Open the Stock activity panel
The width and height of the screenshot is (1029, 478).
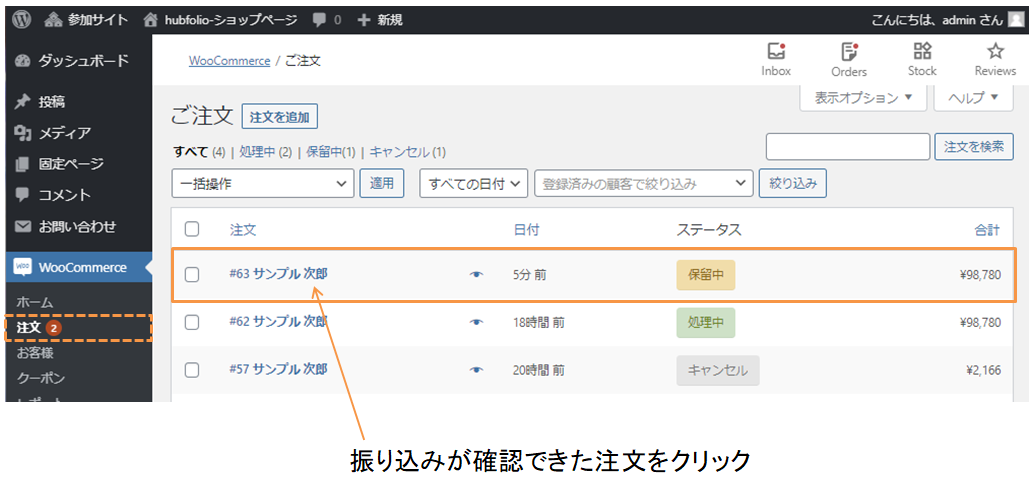tap(922, 60)
